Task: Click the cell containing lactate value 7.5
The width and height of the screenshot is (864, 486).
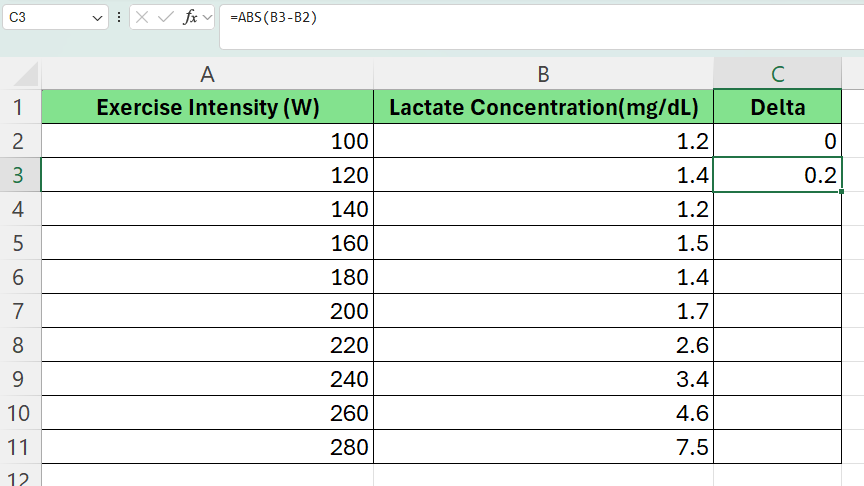Action: (543, 447)
